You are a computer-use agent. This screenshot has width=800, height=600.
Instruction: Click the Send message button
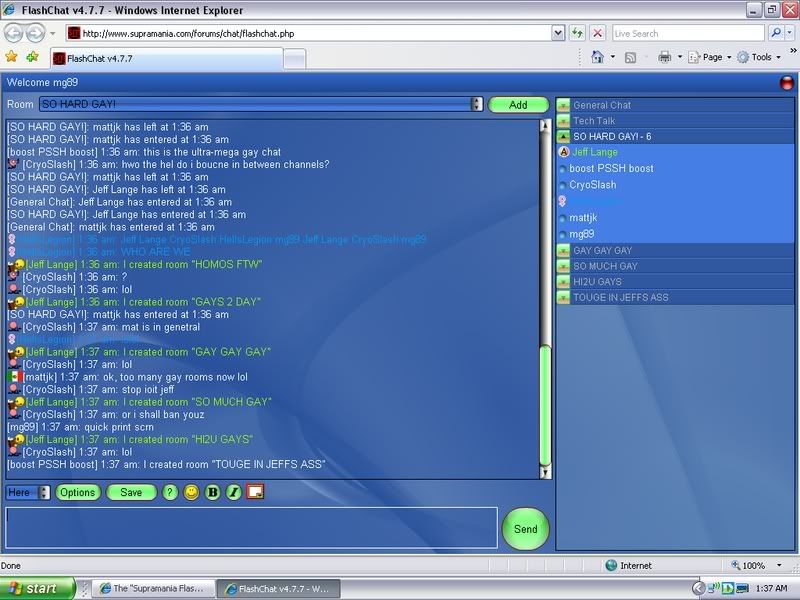[x=526, y=529]
